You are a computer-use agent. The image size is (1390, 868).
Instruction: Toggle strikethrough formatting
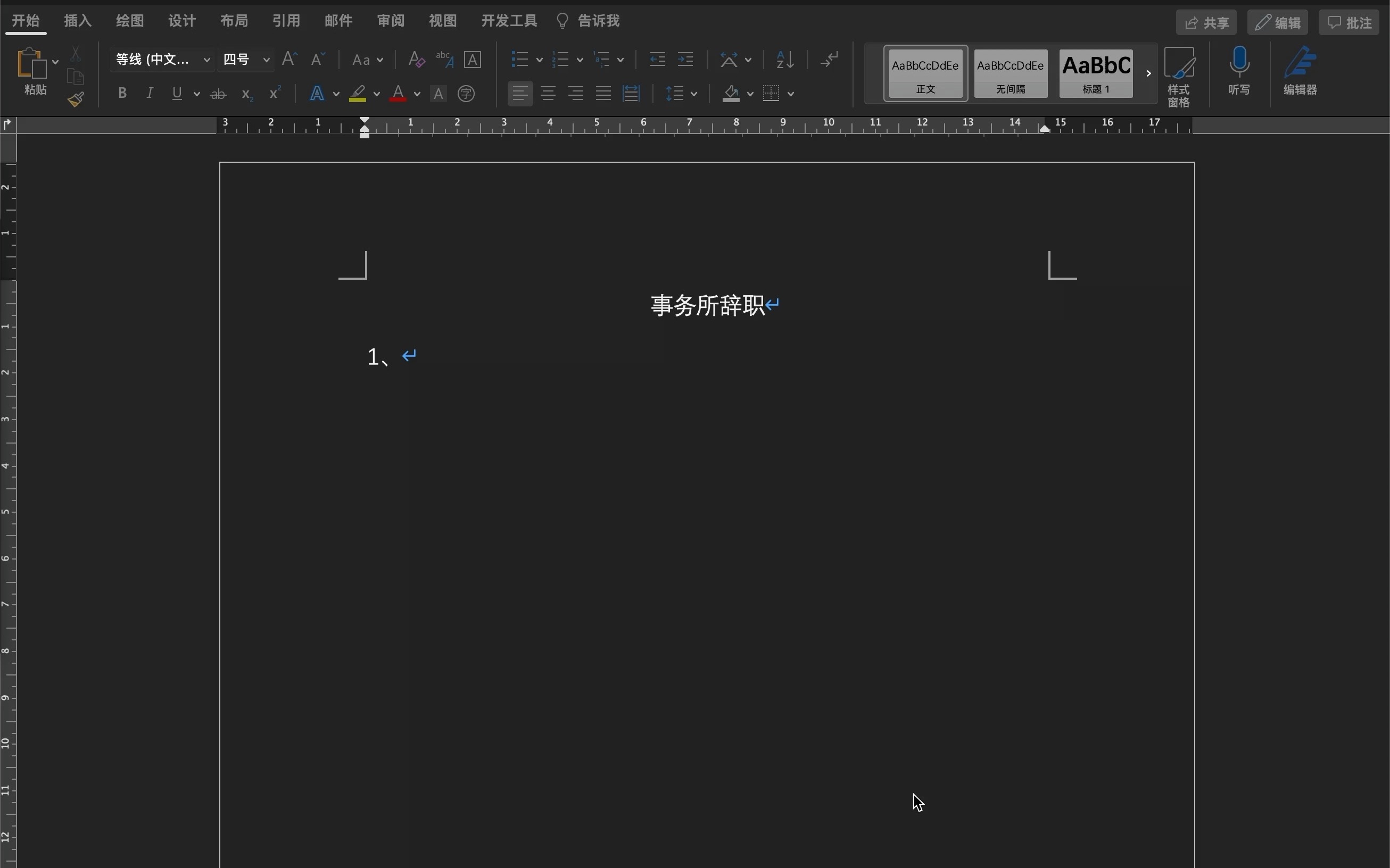click(218, 94)
